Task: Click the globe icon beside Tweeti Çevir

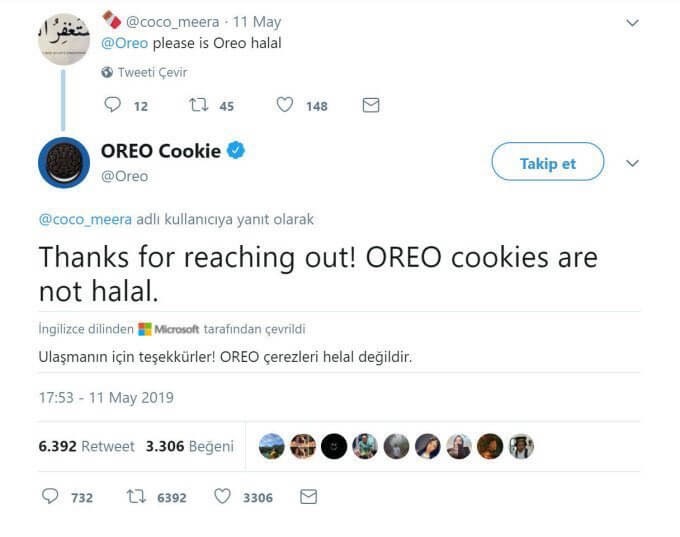Action: pos(107,72)
